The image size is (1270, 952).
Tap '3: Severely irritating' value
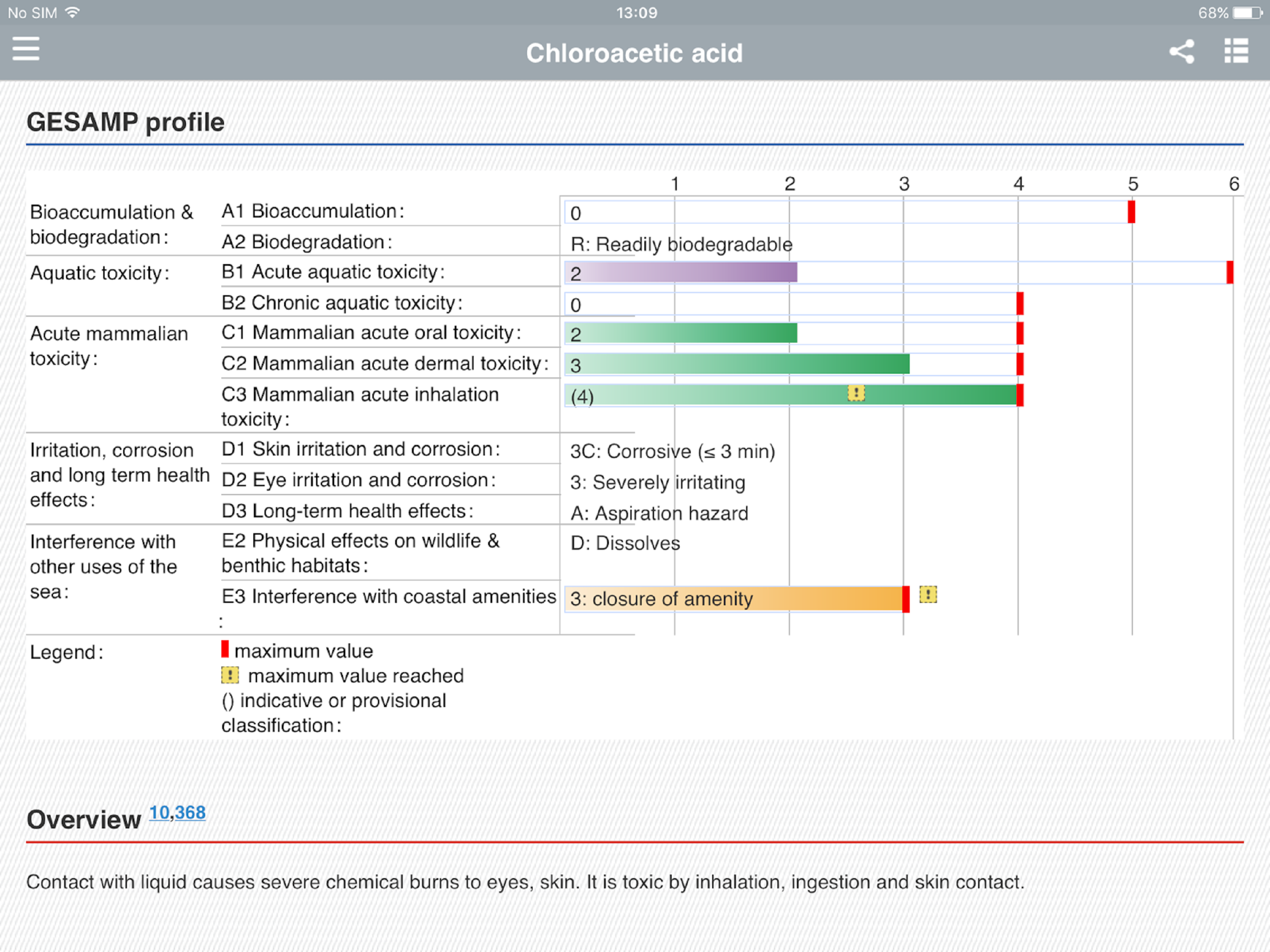click(657, 483)
